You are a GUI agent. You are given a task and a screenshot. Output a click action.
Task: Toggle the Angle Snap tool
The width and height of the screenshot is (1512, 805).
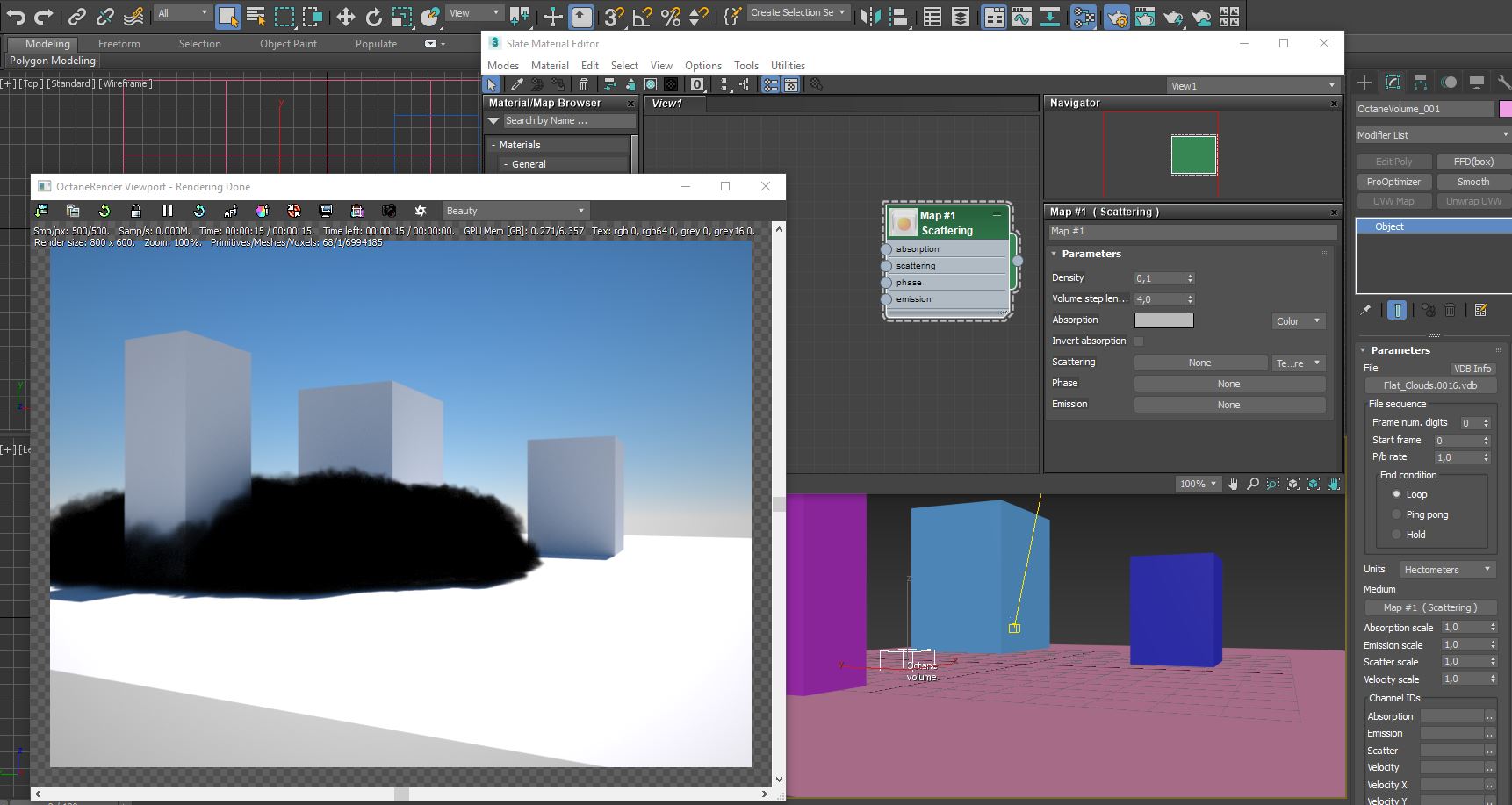(643, 16)
